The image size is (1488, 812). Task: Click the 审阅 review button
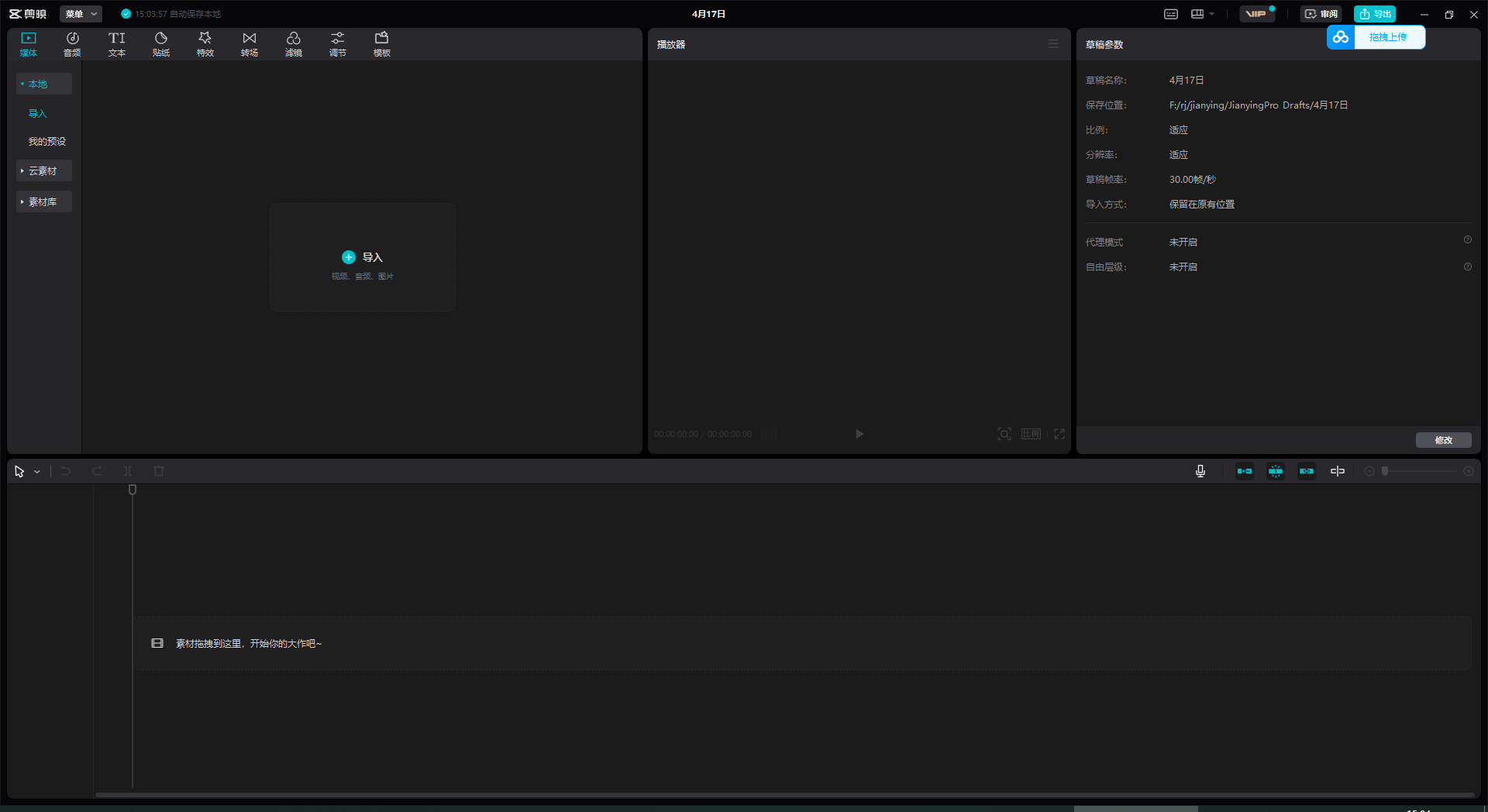(x=1321, y=14)
